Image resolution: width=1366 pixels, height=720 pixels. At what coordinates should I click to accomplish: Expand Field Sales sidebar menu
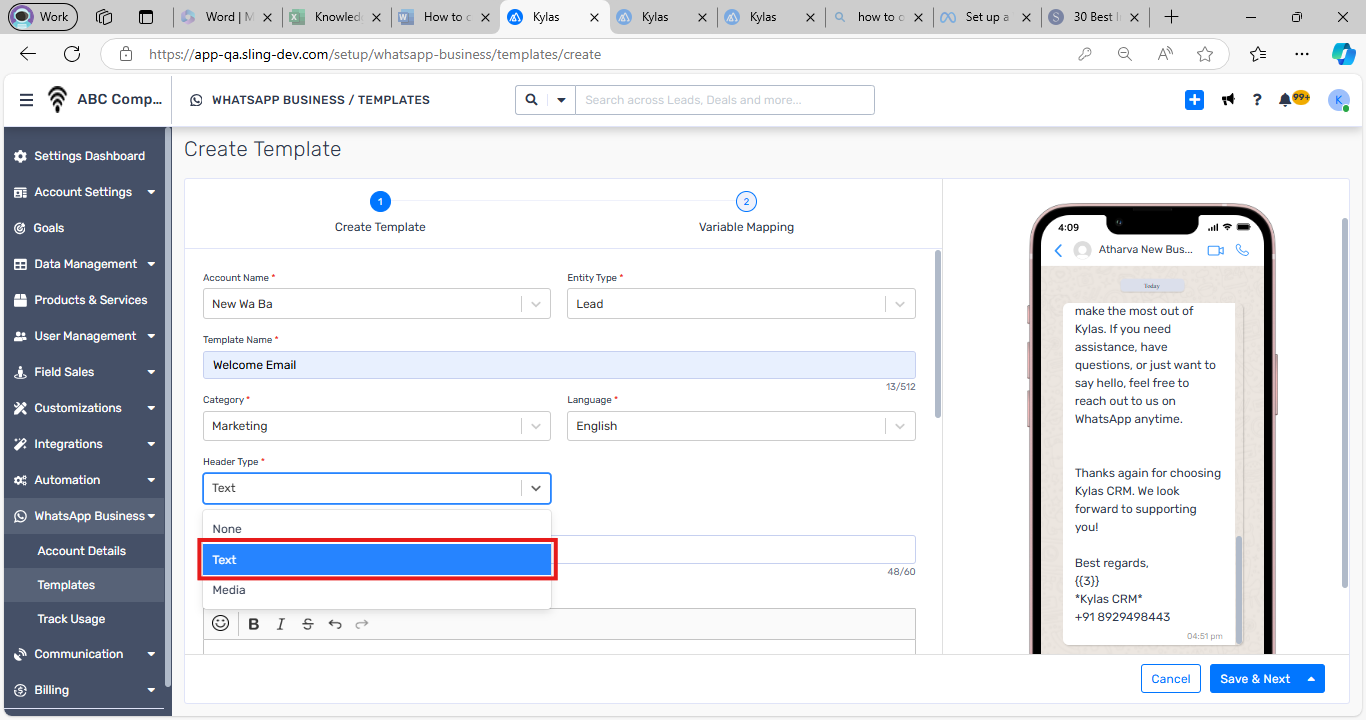[151, 372]
